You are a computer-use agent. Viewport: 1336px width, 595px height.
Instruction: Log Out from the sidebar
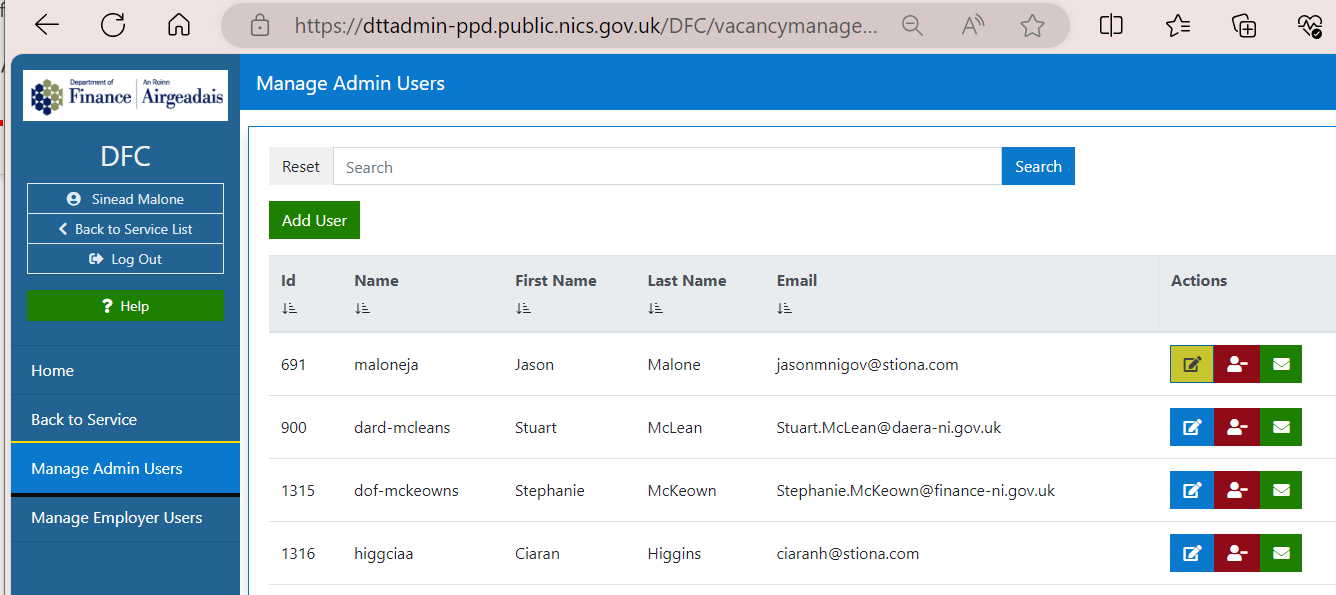tap(125, 259)
